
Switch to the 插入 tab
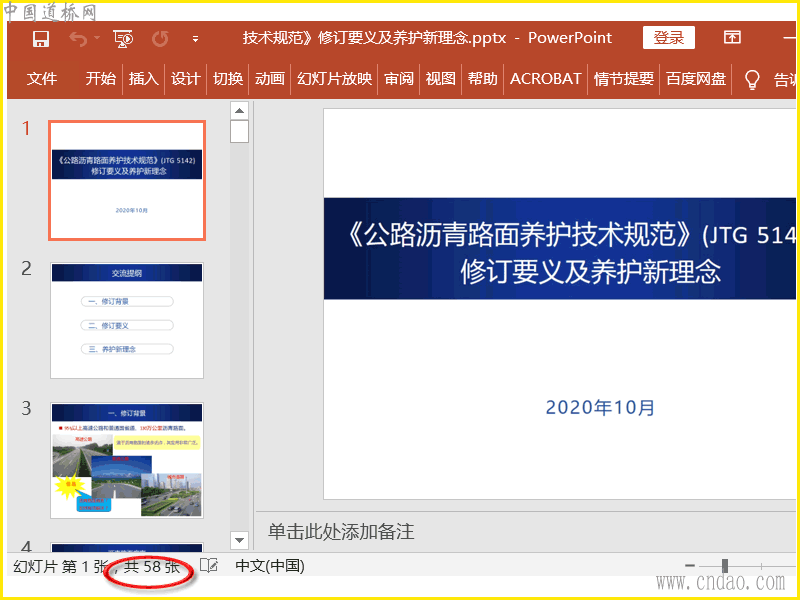(x=143, y=79)
